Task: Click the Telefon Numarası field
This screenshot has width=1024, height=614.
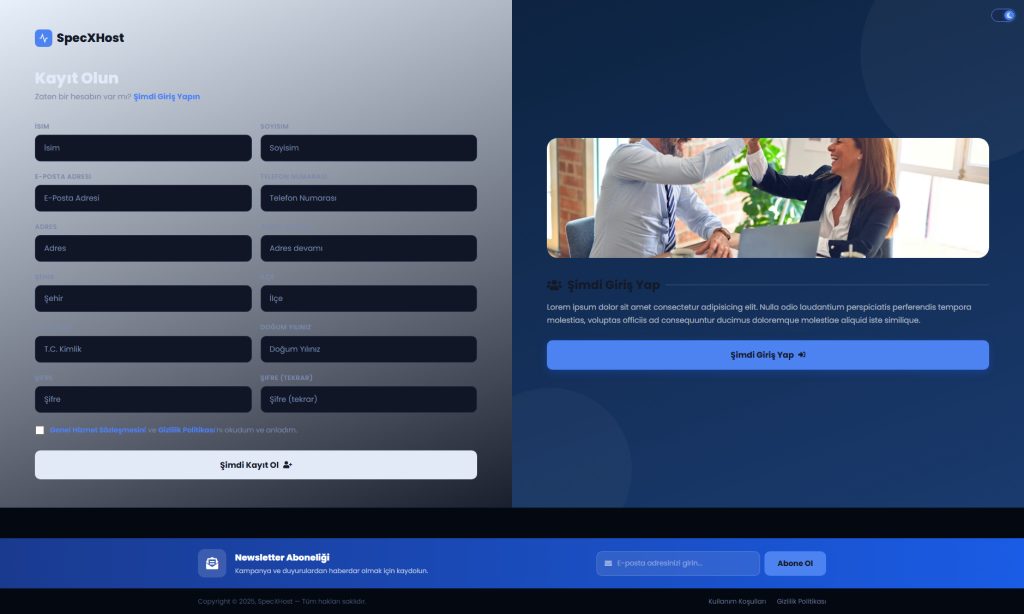Action: pos(368,198)
